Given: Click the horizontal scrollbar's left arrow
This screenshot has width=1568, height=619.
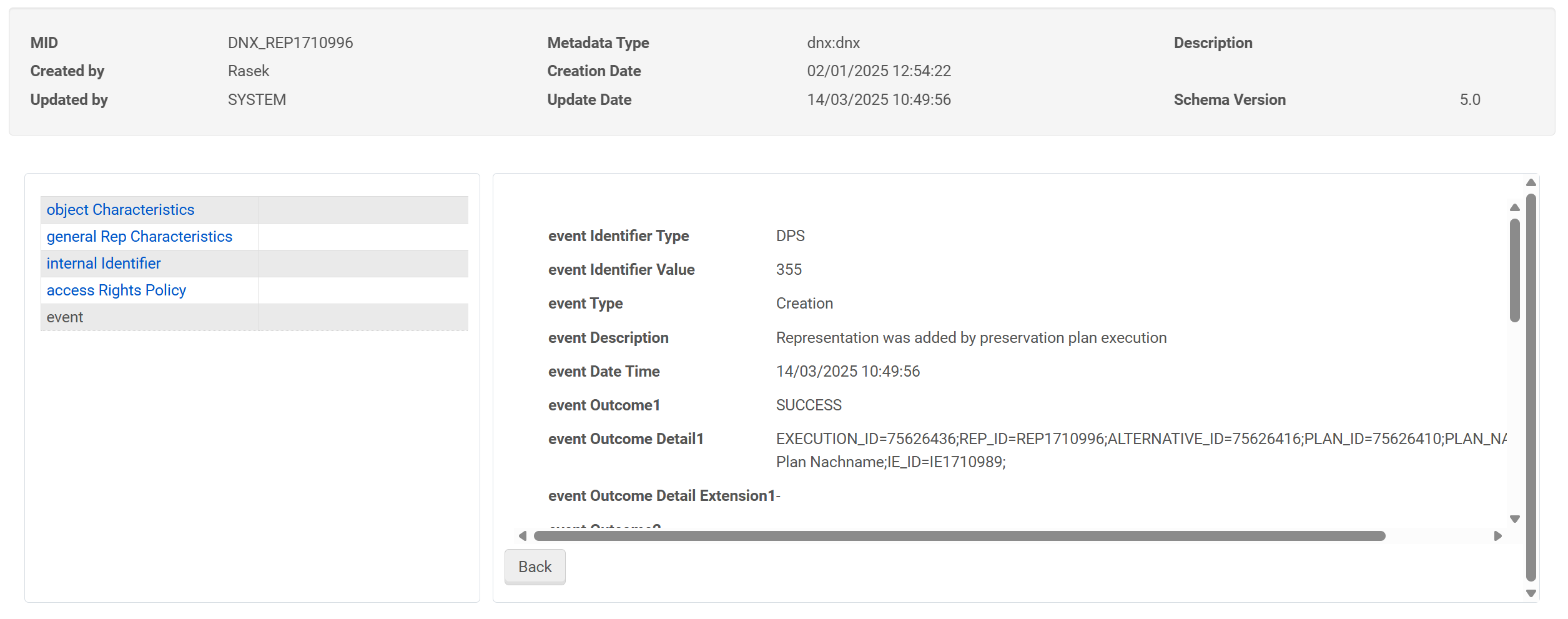Looking at the screenshot, I should 523,536.
